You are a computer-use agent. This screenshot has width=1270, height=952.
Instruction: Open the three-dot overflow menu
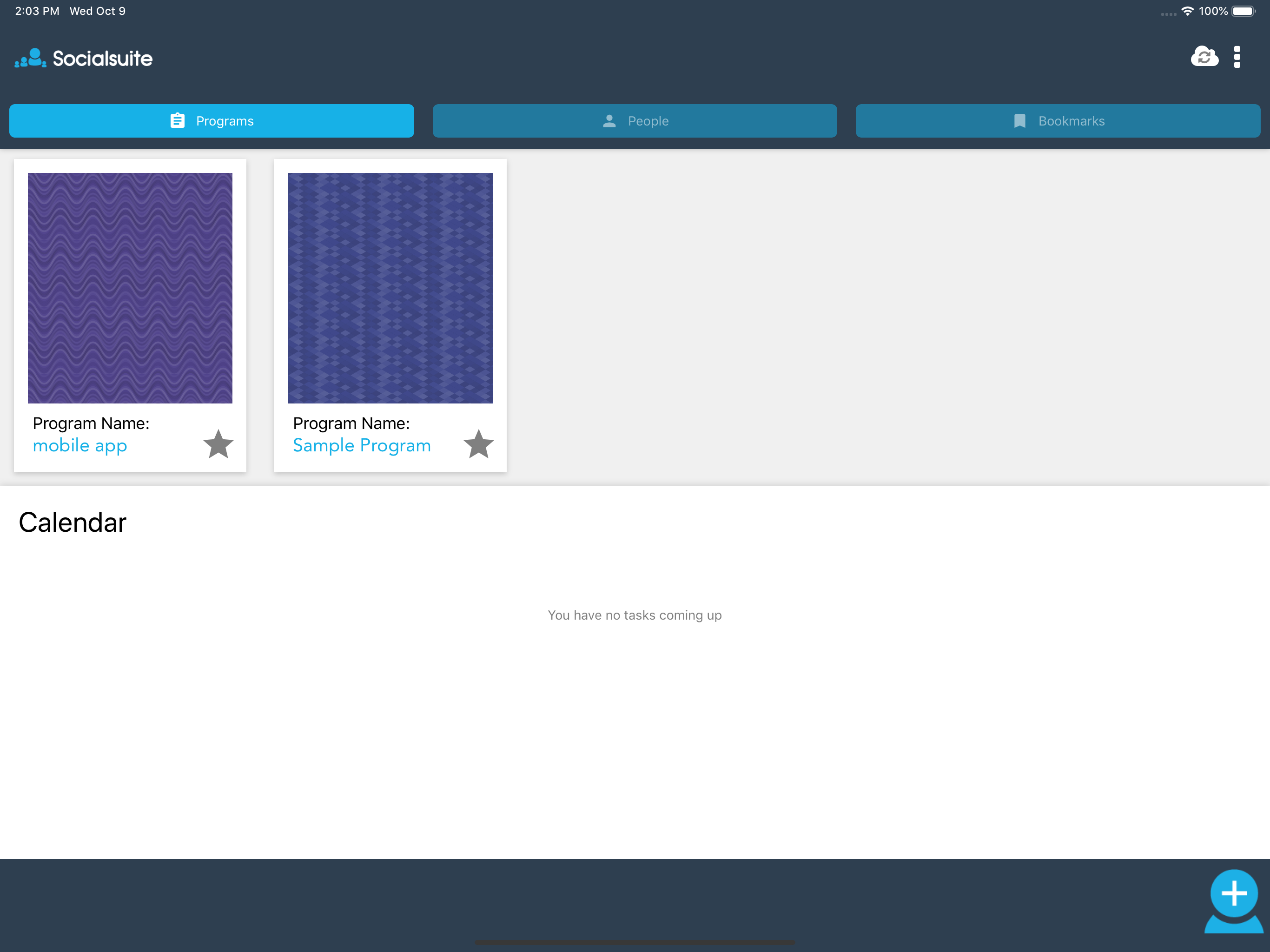tap(1237, 57)
